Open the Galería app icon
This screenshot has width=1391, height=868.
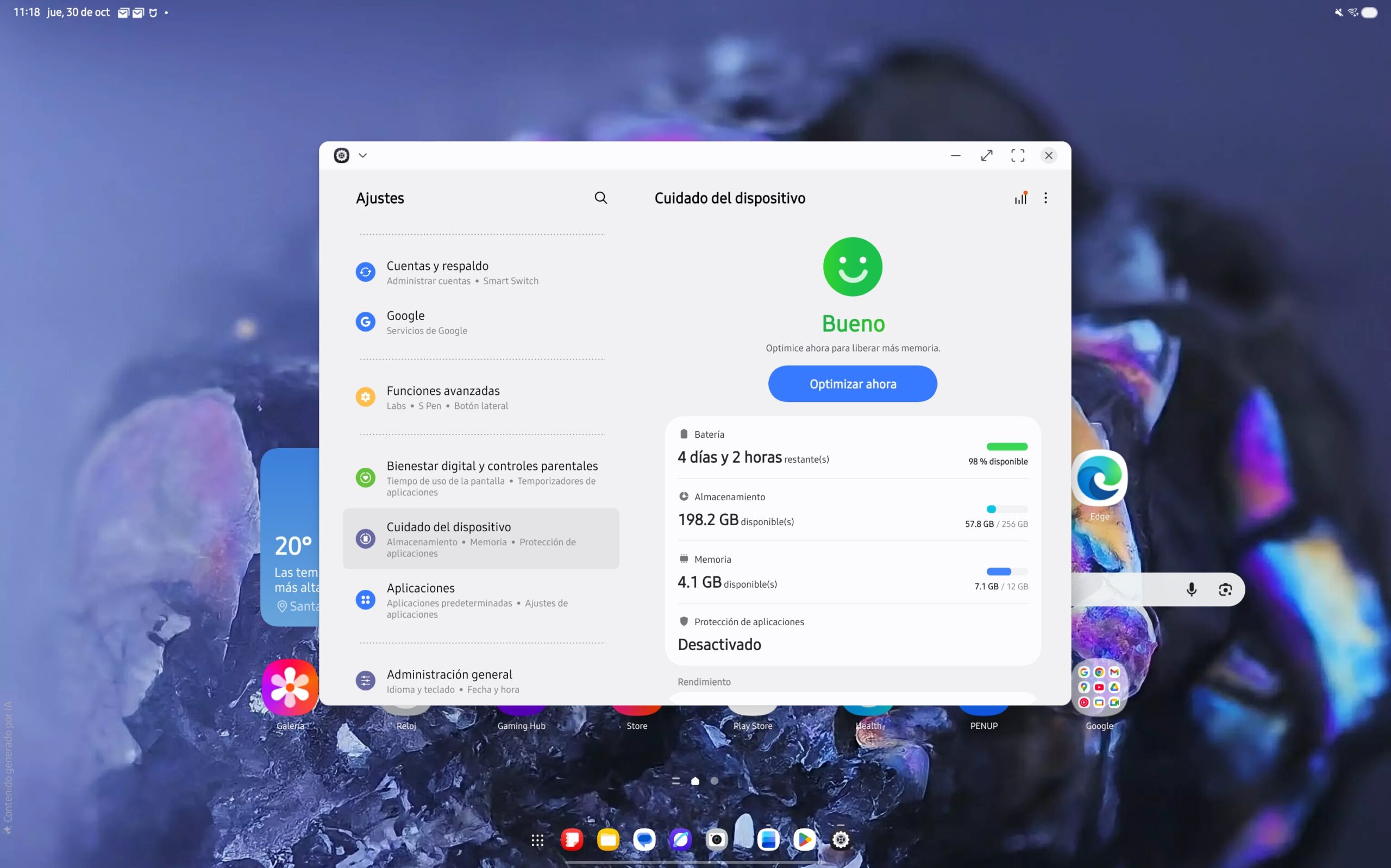(290, 688)
